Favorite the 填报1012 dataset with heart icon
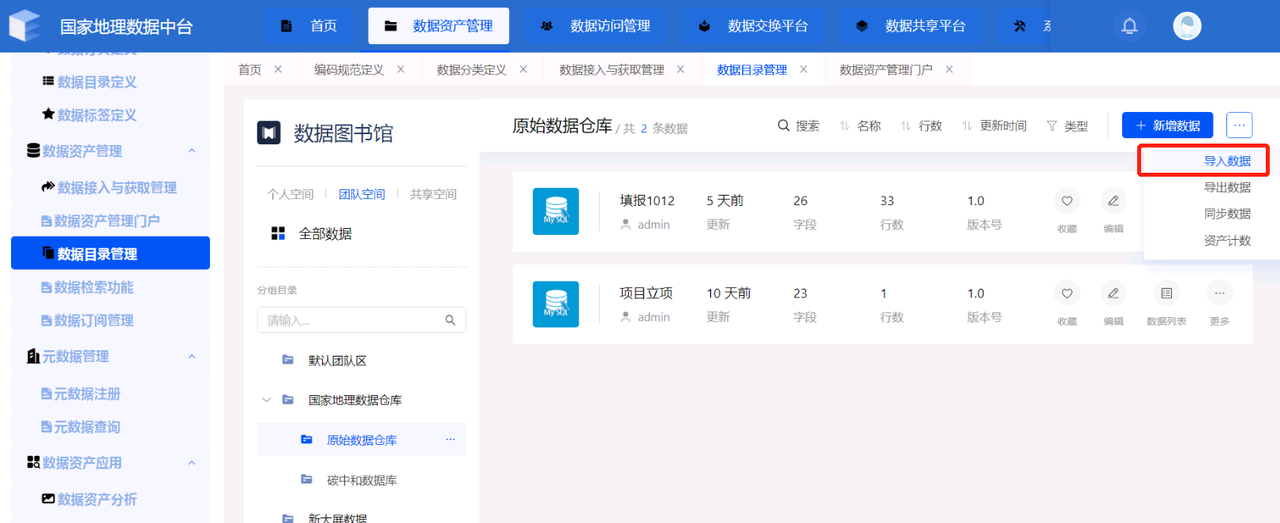 tap(1067, 201)
